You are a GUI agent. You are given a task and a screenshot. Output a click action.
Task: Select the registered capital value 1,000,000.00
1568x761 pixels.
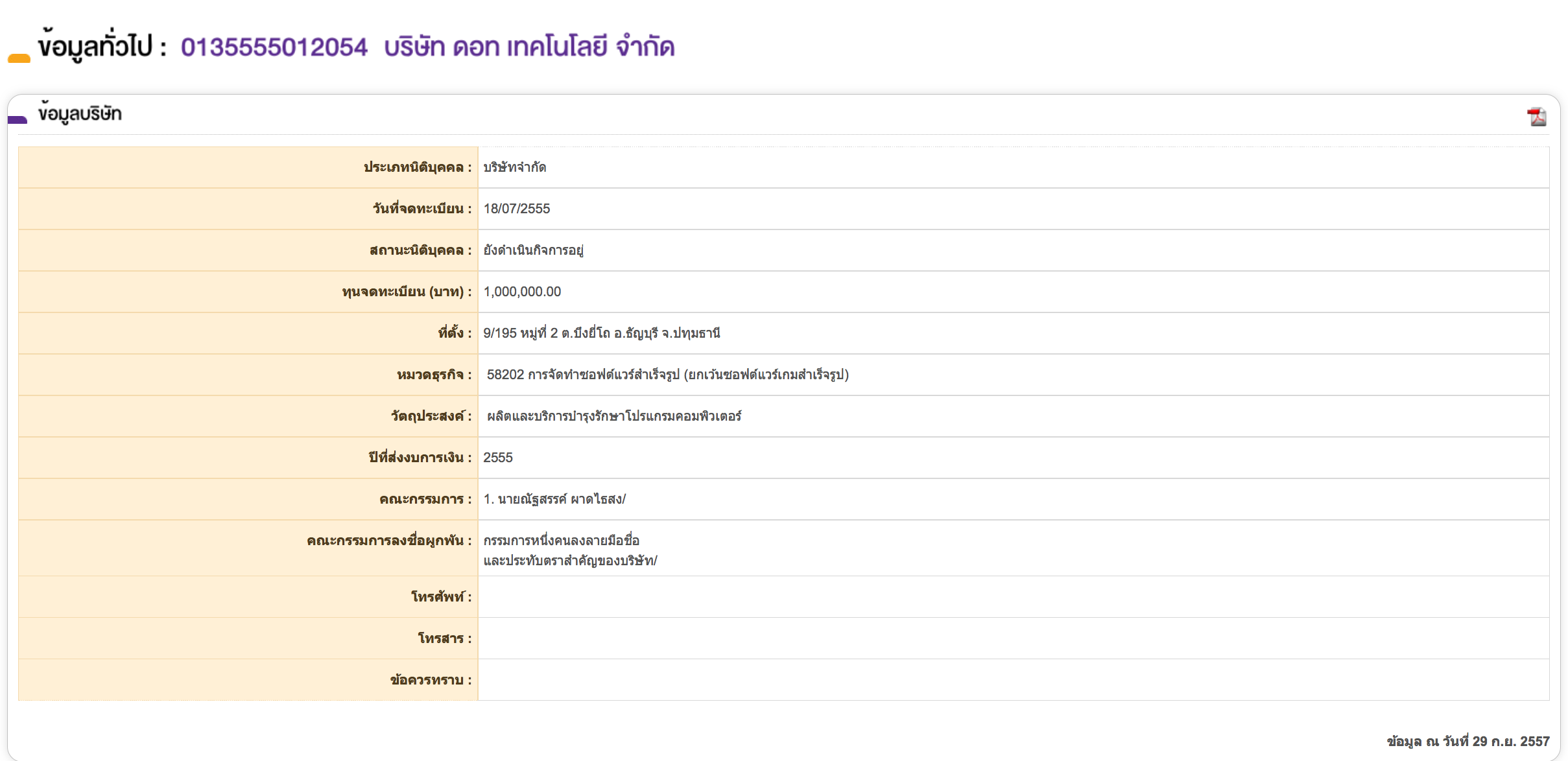(522, 292)
